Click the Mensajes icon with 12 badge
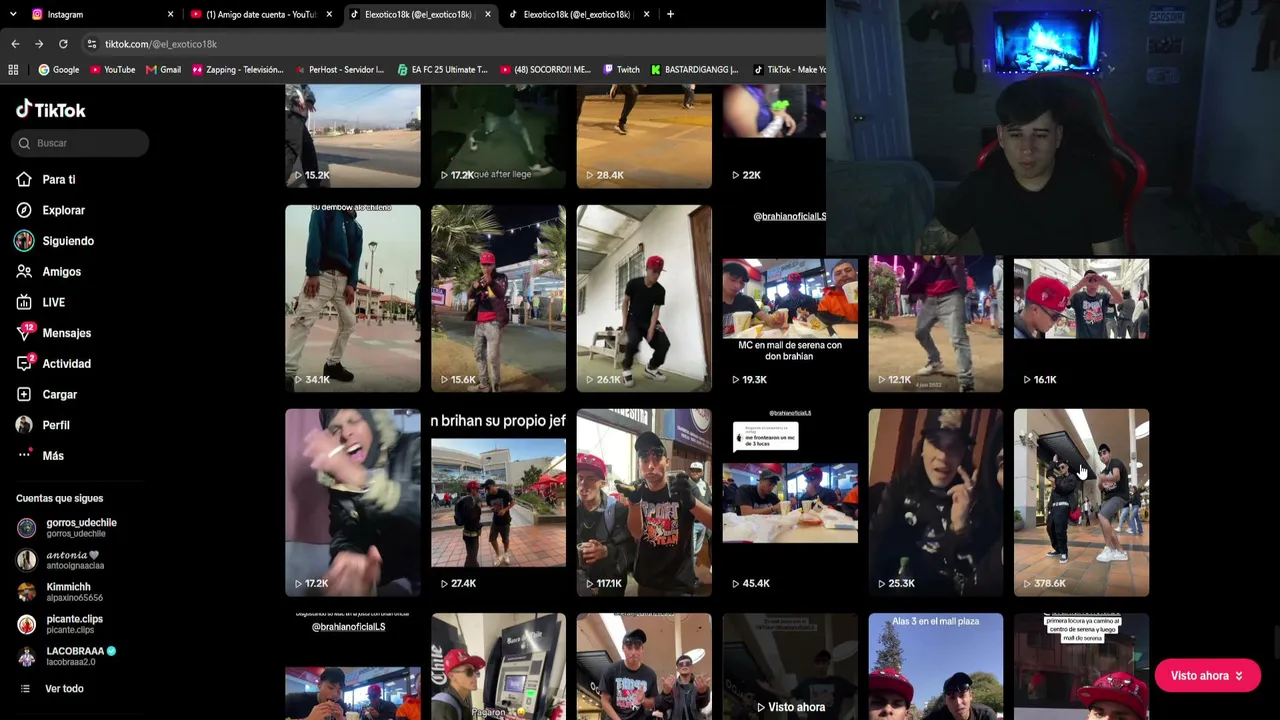Image resolution: width=1280 pixels, height=720 pixels. 25,333
